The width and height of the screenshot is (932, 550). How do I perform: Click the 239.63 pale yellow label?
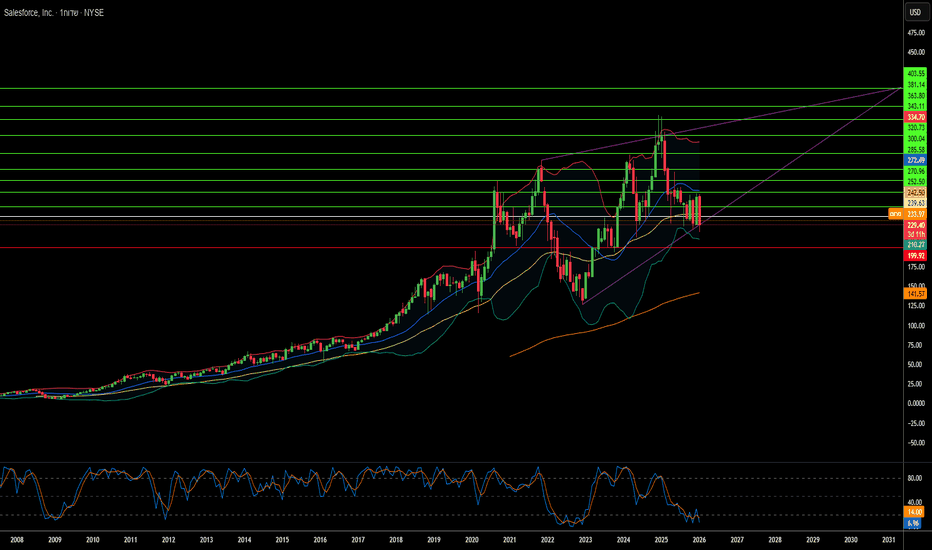tap(915, 203)
